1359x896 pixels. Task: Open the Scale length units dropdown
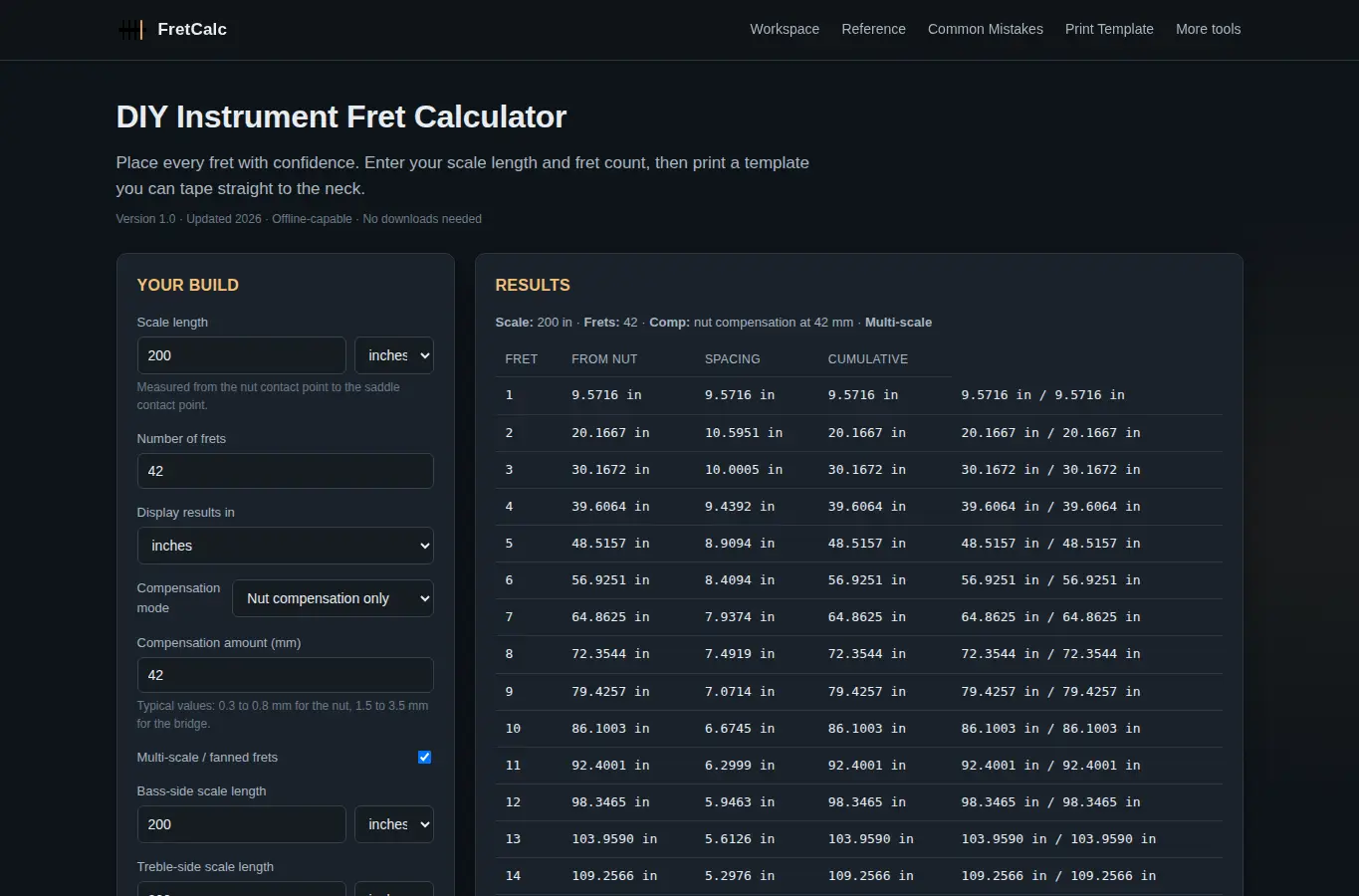[394, 355]
